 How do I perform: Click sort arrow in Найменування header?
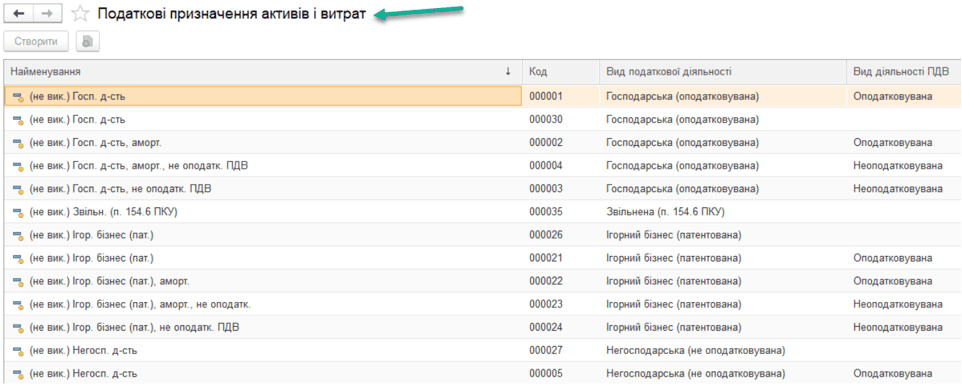tap(508, 72)
